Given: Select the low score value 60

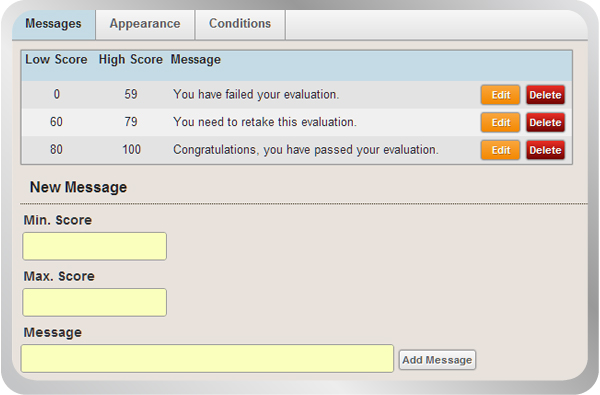Looking at the screenshot, I should [56, 122].
